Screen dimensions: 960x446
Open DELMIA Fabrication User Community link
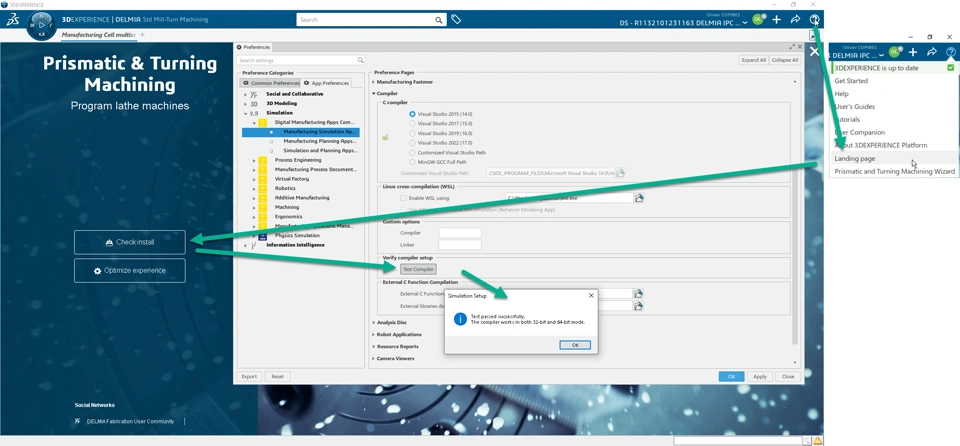click(130, 421)
